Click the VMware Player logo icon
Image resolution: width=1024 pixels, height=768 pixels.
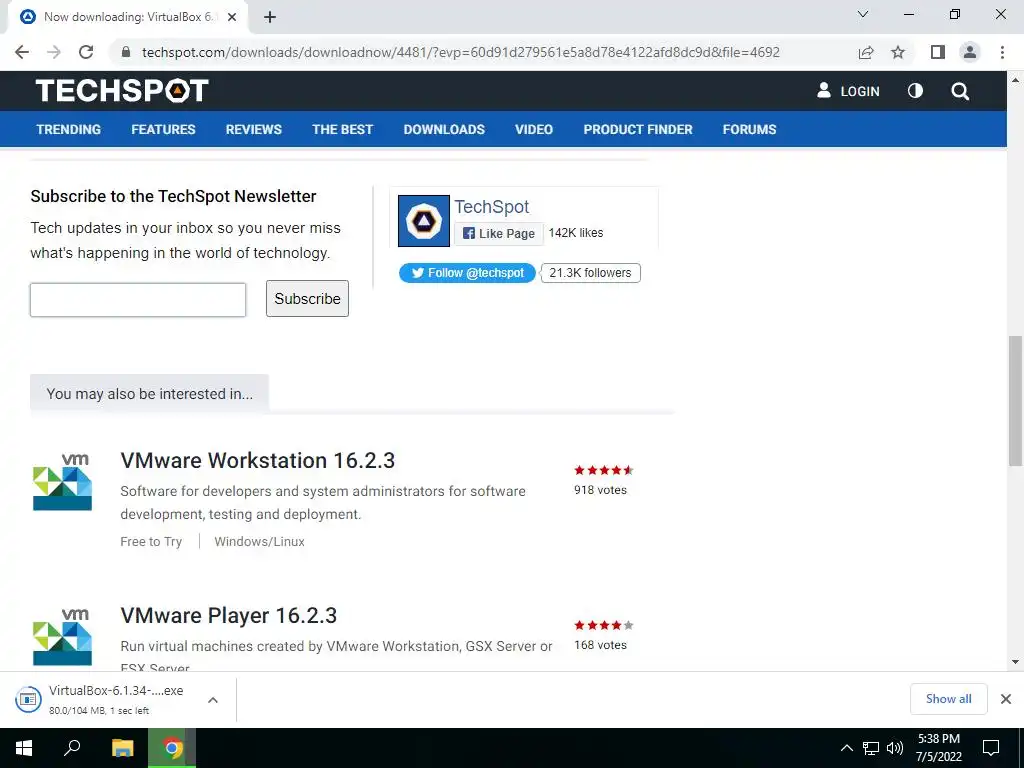click(x=63, y=636)
